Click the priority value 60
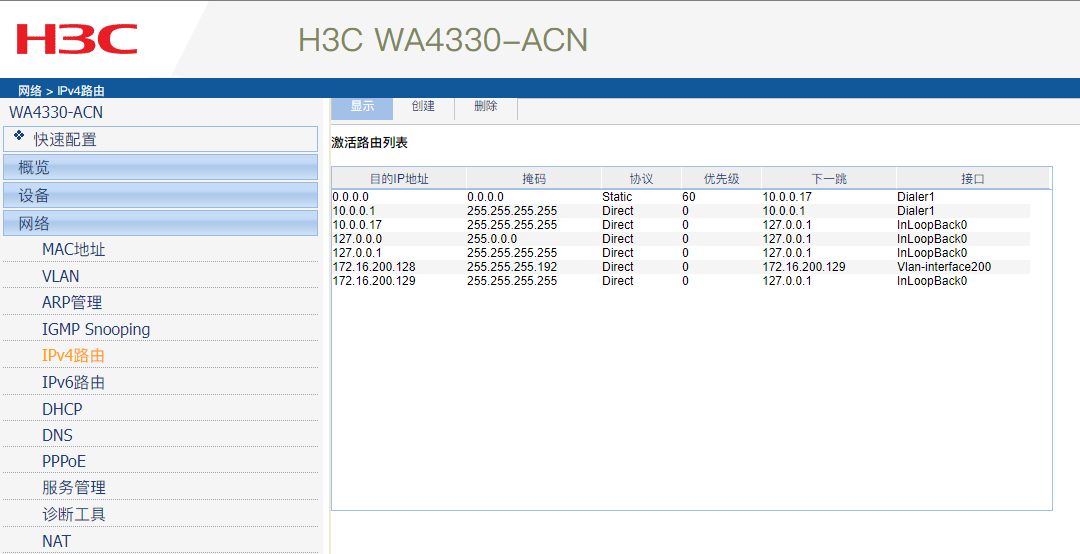1080x554 pixels. click(x=689, y=197)
